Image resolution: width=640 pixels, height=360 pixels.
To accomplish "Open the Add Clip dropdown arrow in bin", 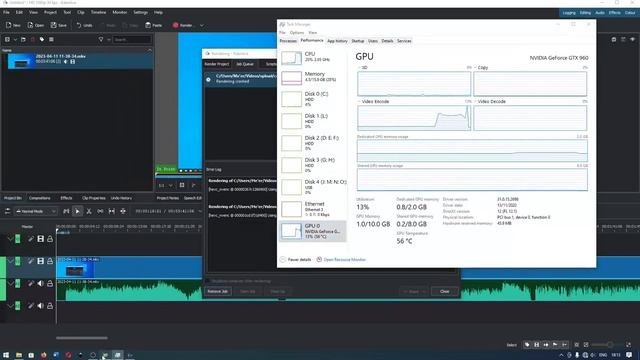I will (x=15, y=40).
